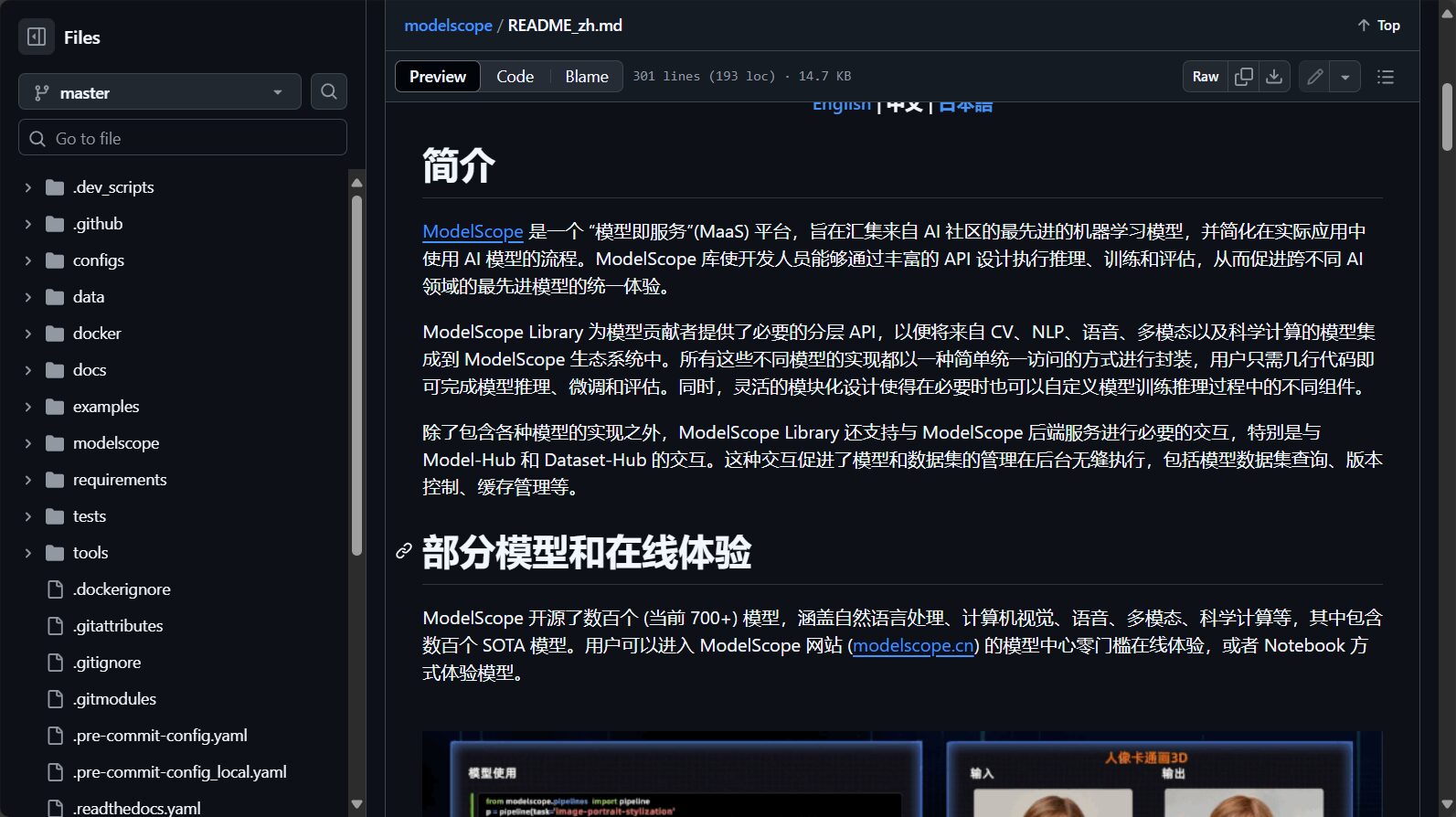
Task: Search files with the magnifier button
Action: [329, 91]
